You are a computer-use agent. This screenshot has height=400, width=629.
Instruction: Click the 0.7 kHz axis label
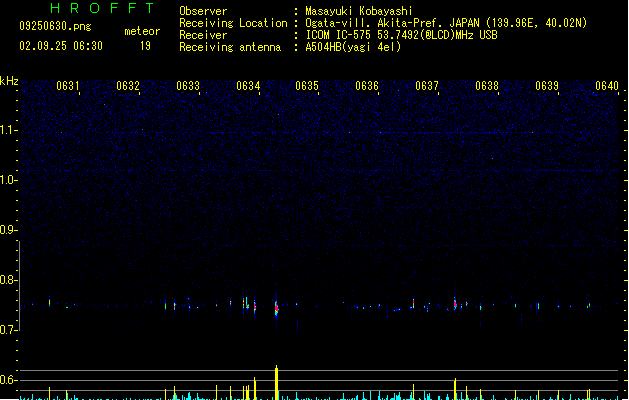click(8, 330)
